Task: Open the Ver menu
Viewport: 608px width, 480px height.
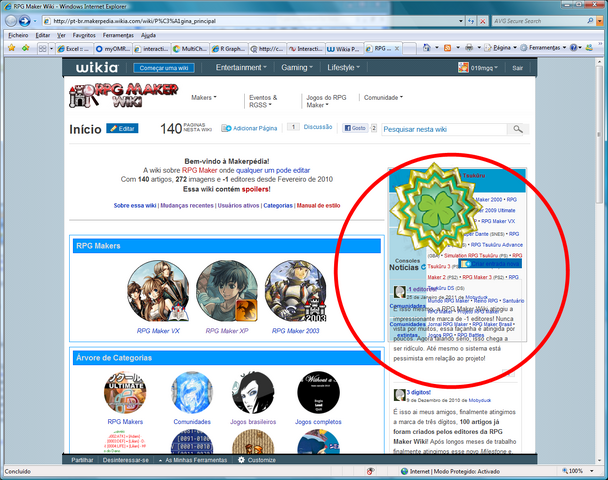Action: coord(61,35)
